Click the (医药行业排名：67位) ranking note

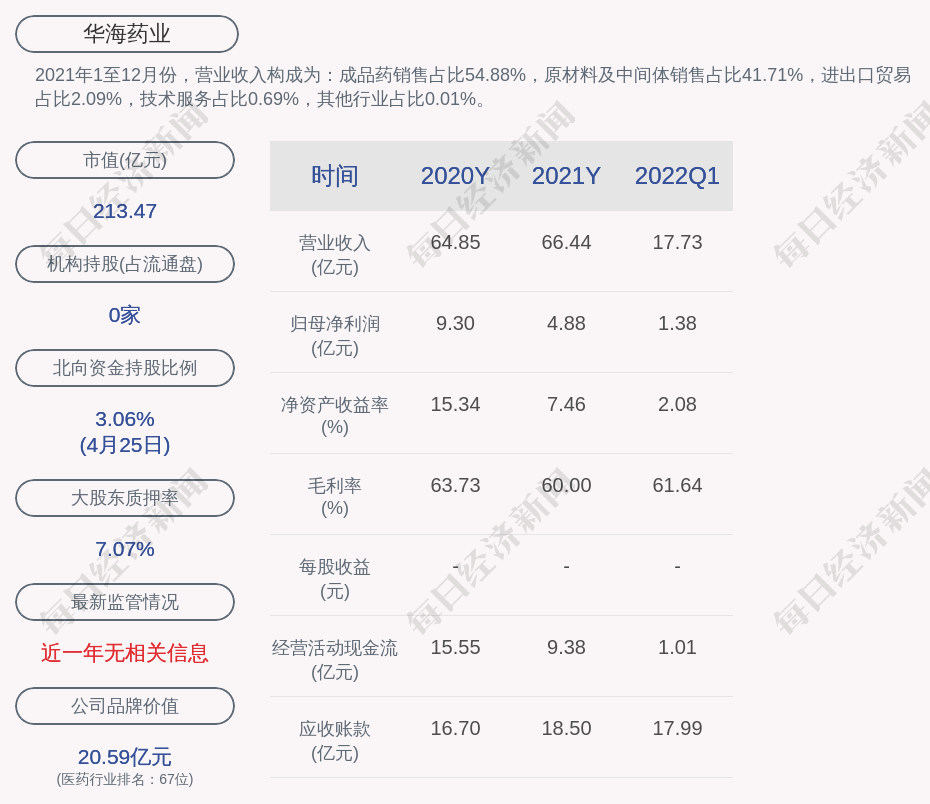point(125,779)
